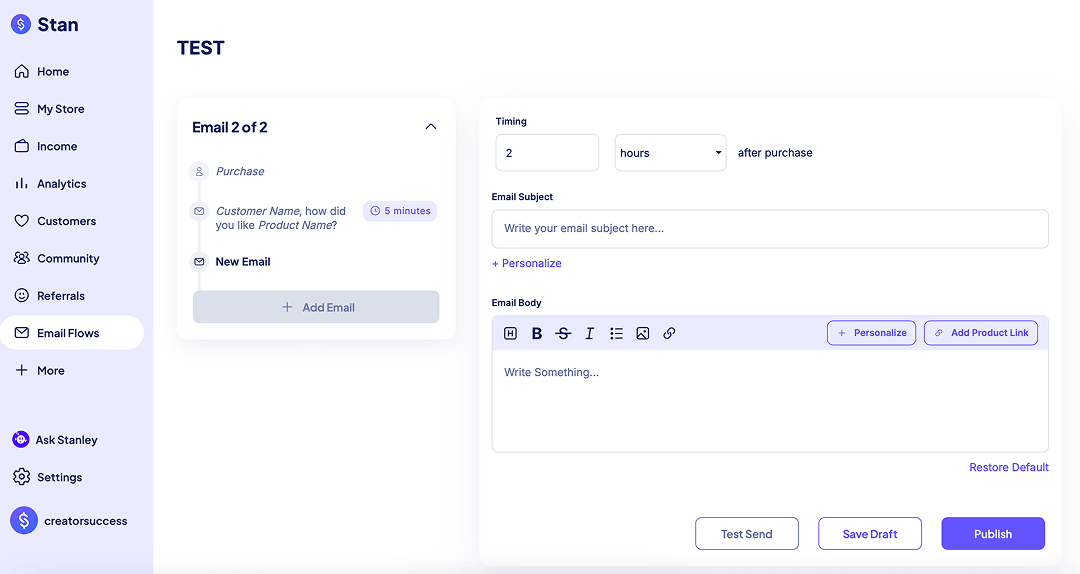Screen dimensions: 1080x574
Task: Collapse the Email 2 of 2 panel
Action: [430, 127]
